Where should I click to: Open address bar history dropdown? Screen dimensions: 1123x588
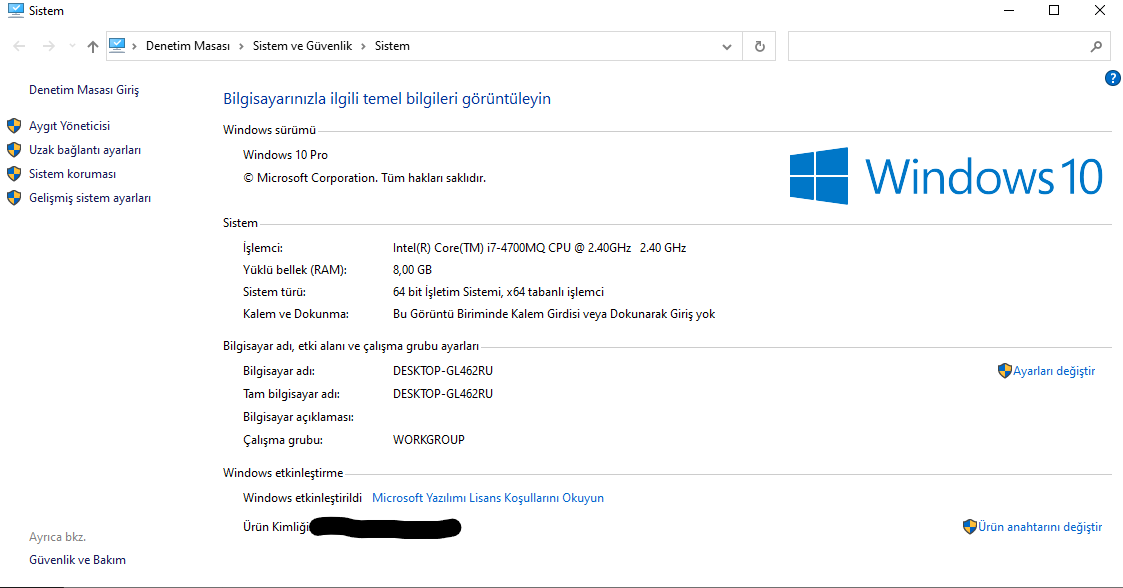coord(727,47)
